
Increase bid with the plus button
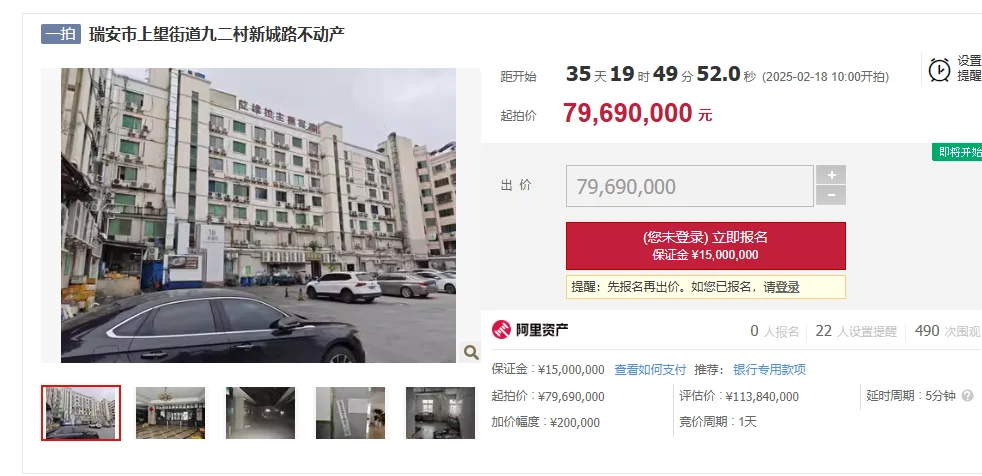[831, 175]
